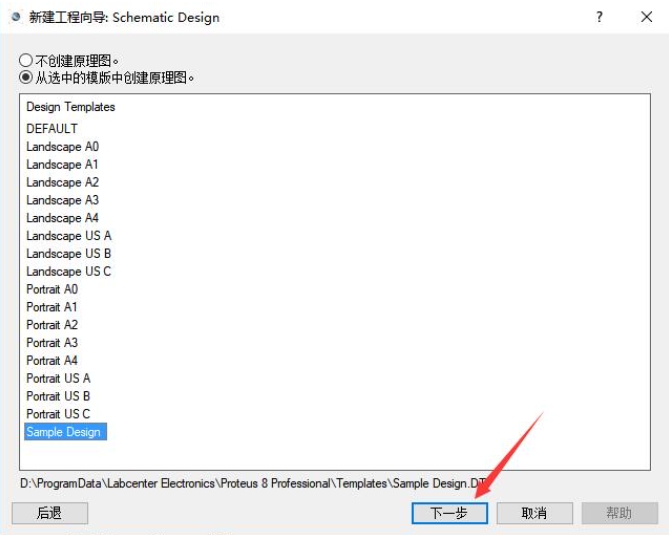
Task: Choose the Landscape A1 template
Action: pyautogui.click(x=62, y=164)
